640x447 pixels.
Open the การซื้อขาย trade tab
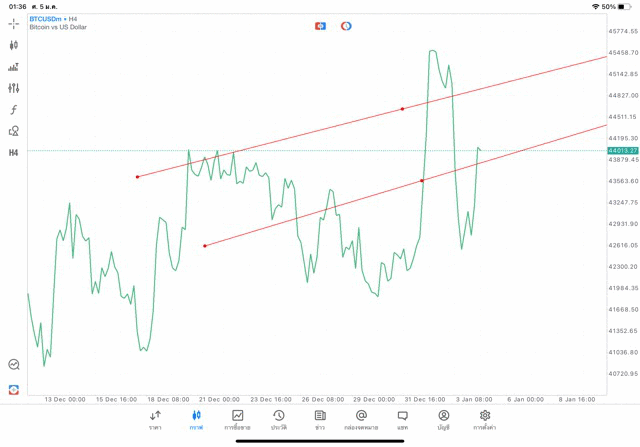coord(237,419)
